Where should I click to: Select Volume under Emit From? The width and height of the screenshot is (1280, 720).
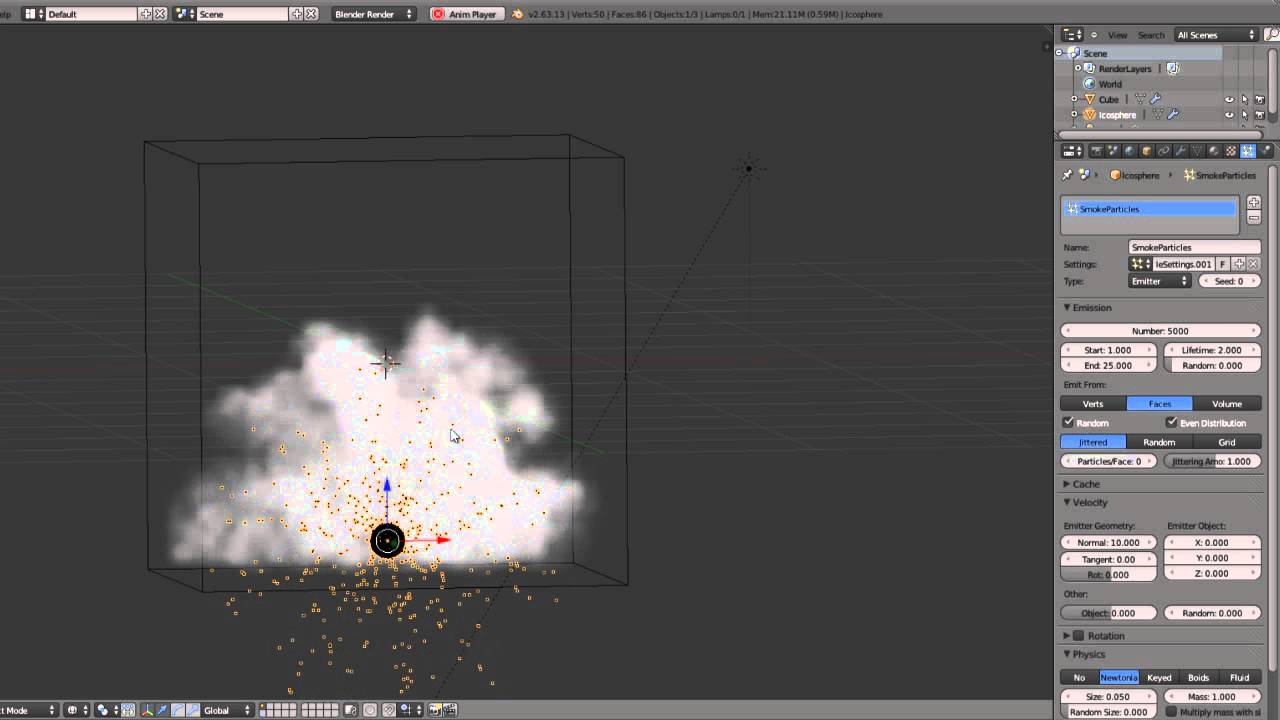pos(1227,404)
